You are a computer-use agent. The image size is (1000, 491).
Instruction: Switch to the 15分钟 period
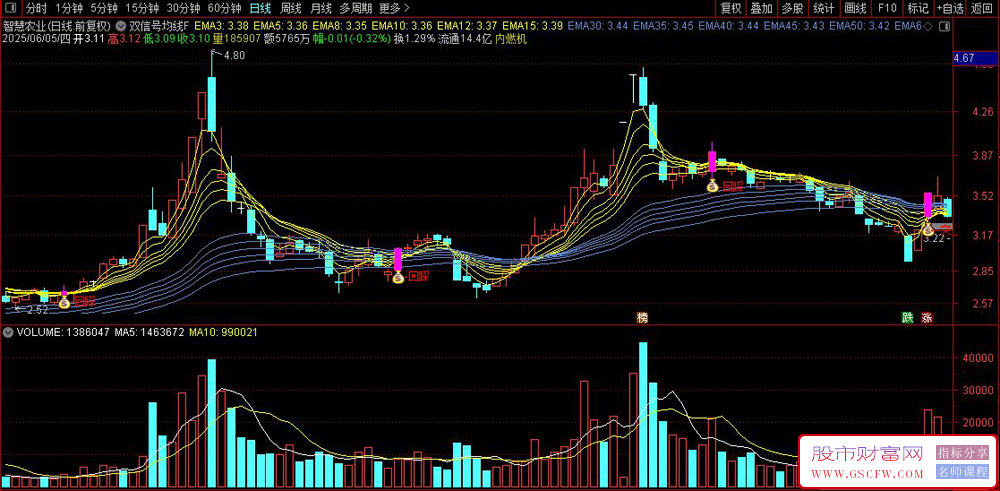[143, 8]
